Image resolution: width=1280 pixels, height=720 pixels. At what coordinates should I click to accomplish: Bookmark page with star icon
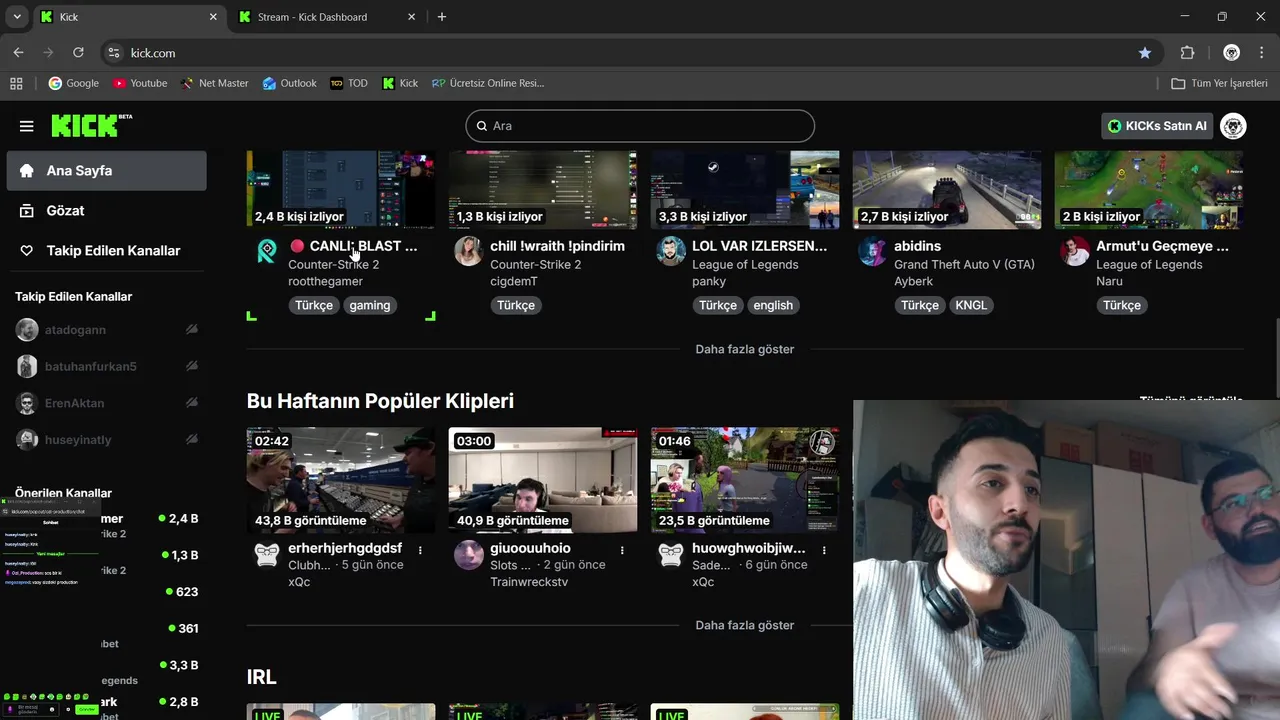pos(1145,53)
